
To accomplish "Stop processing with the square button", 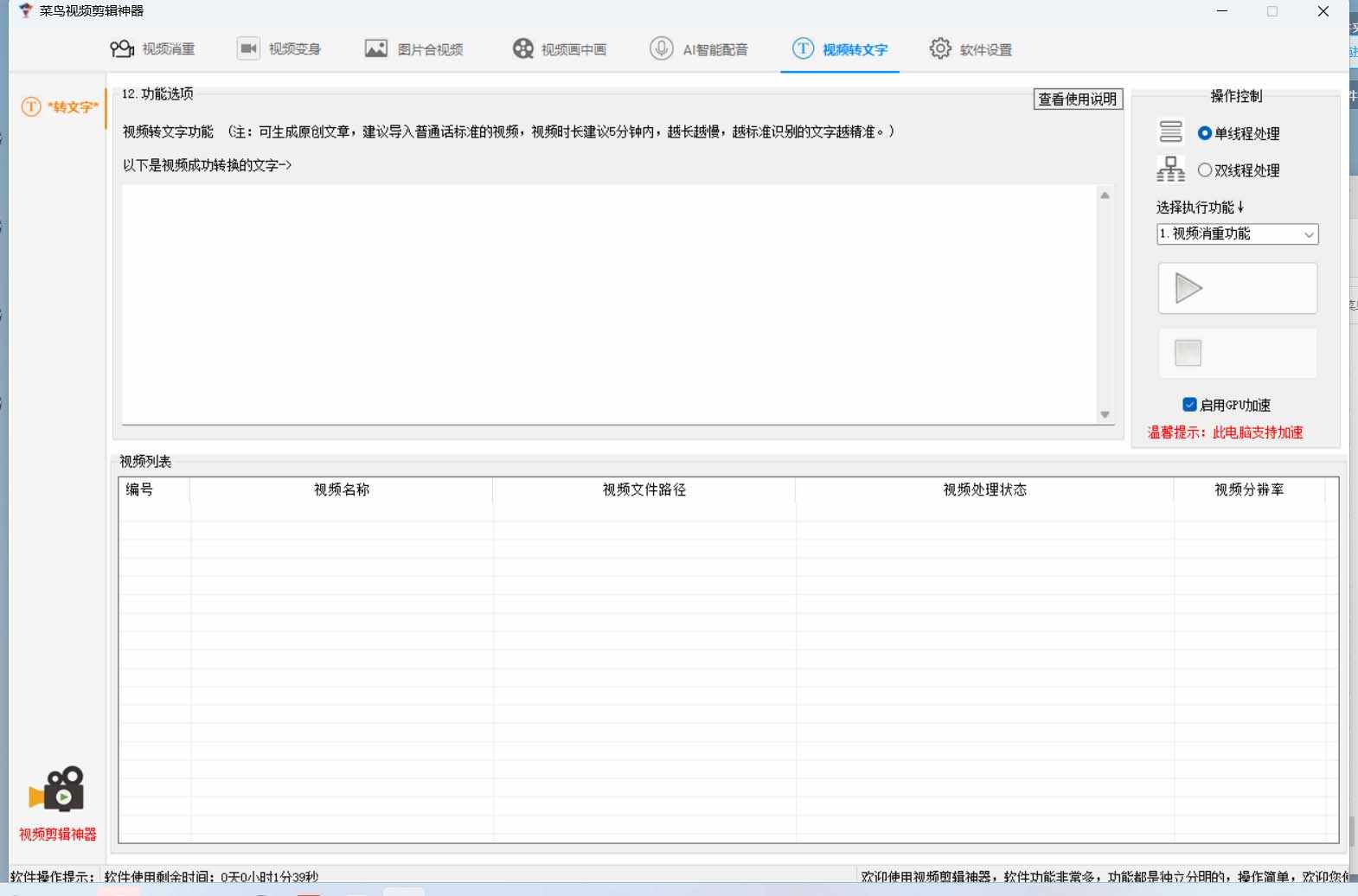I will pyautogui.click(x=1238, y=353).
